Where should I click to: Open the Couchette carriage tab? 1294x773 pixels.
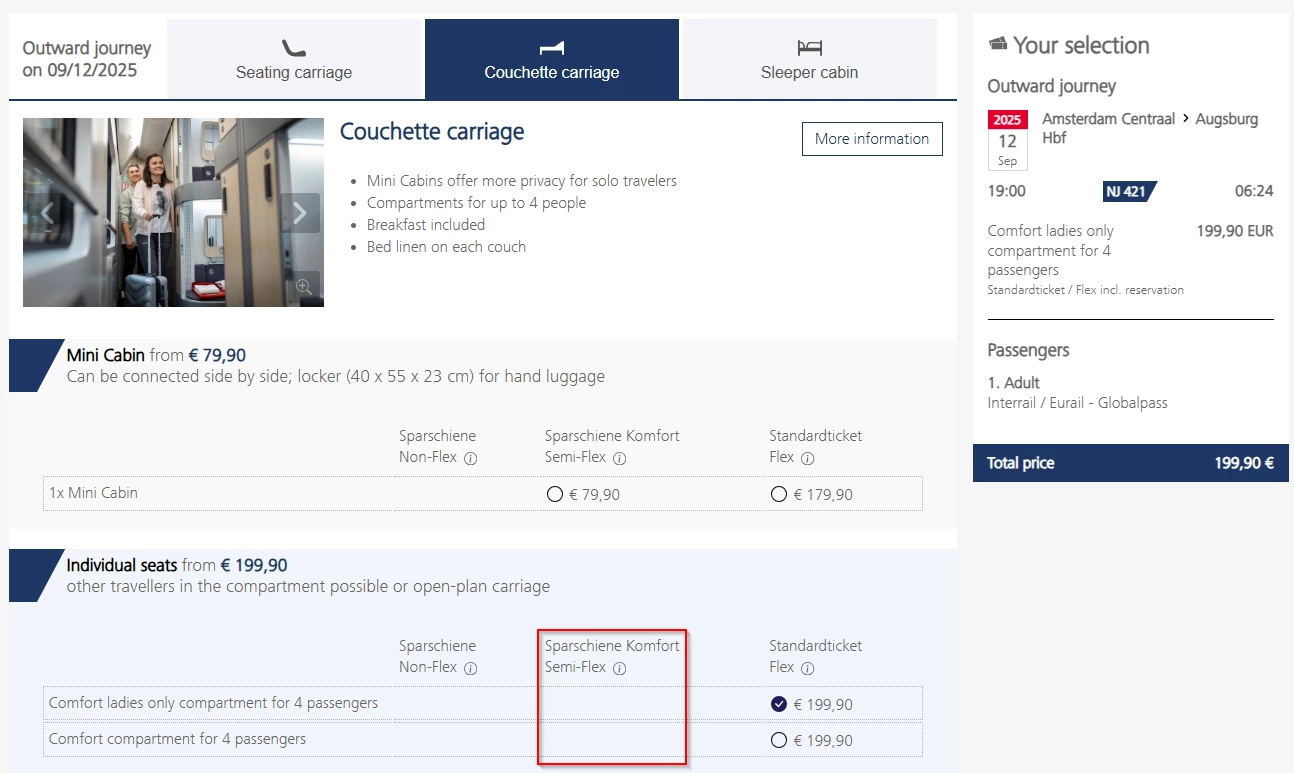(x=551, y=59)
